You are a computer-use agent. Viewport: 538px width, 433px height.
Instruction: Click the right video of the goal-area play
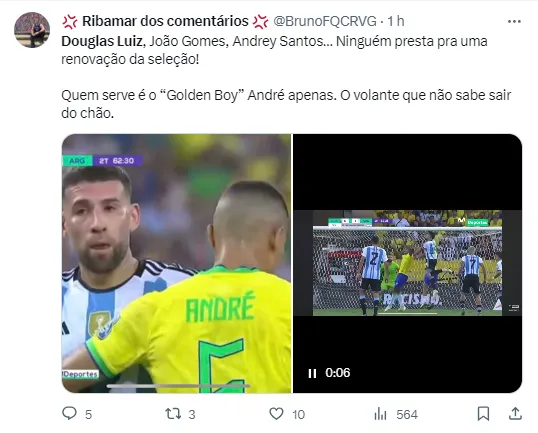407,263
